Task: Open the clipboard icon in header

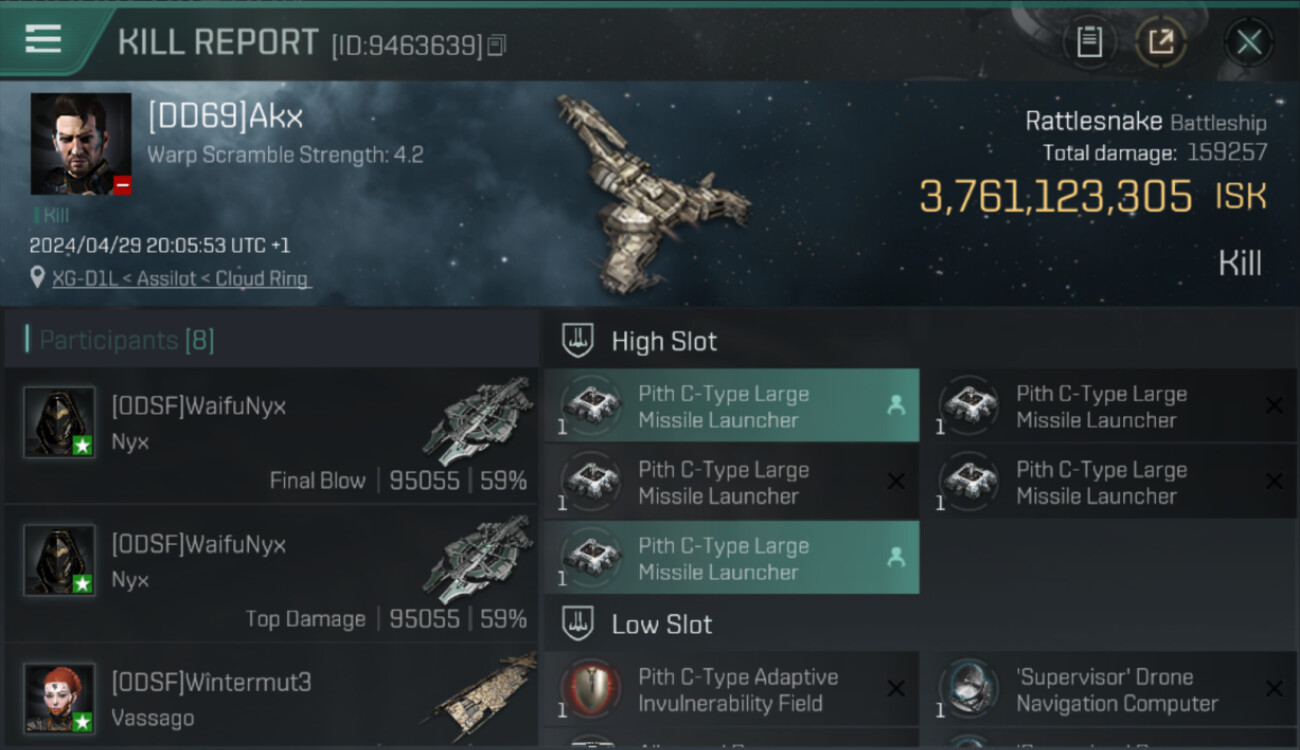Action: tap(1089, 42)
